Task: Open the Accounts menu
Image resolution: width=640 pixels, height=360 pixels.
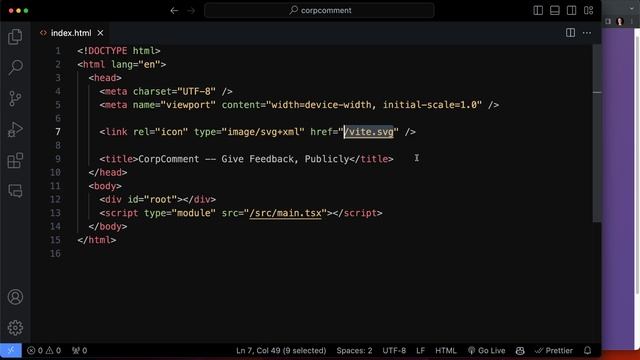Action: [x=15, y=297]
